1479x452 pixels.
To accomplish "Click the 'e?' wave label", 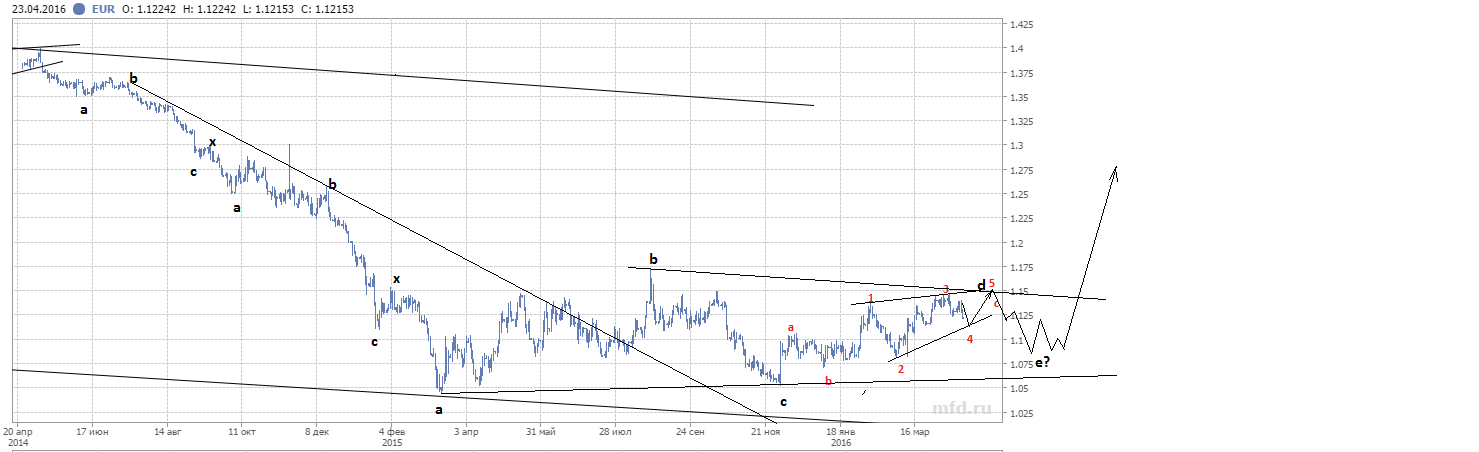I will tap(1042, 363).
